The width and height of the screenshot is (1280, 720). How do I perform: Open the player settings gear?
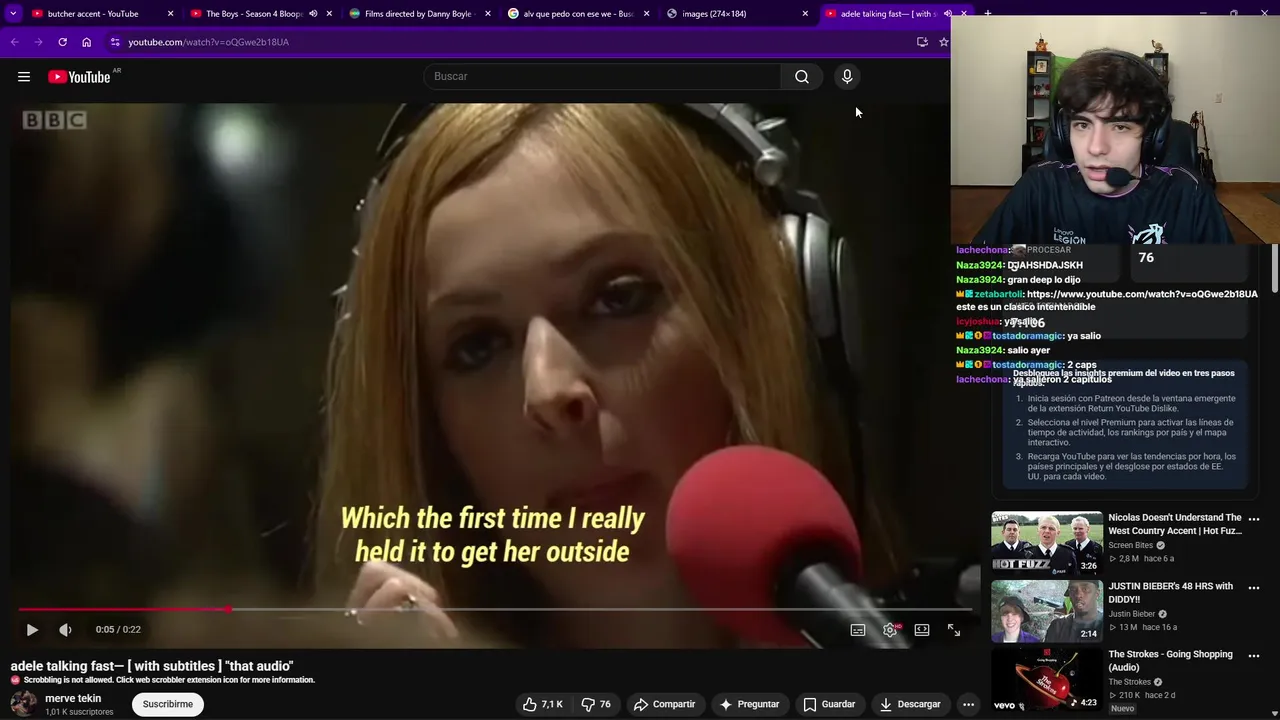pos(890,630)
